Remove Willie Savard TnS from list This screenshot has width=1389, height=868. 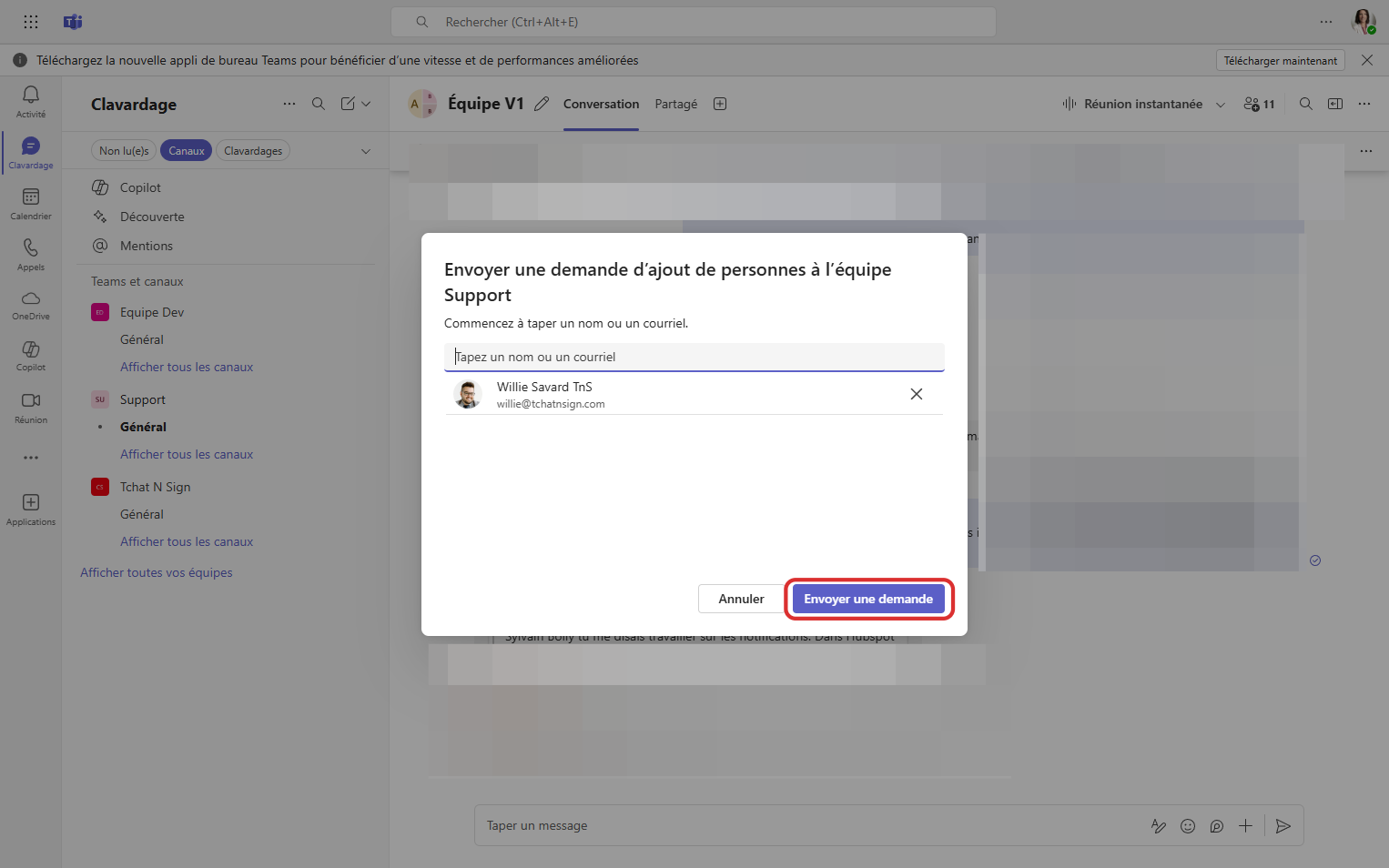pyautogui.click(x=917, y=394)
